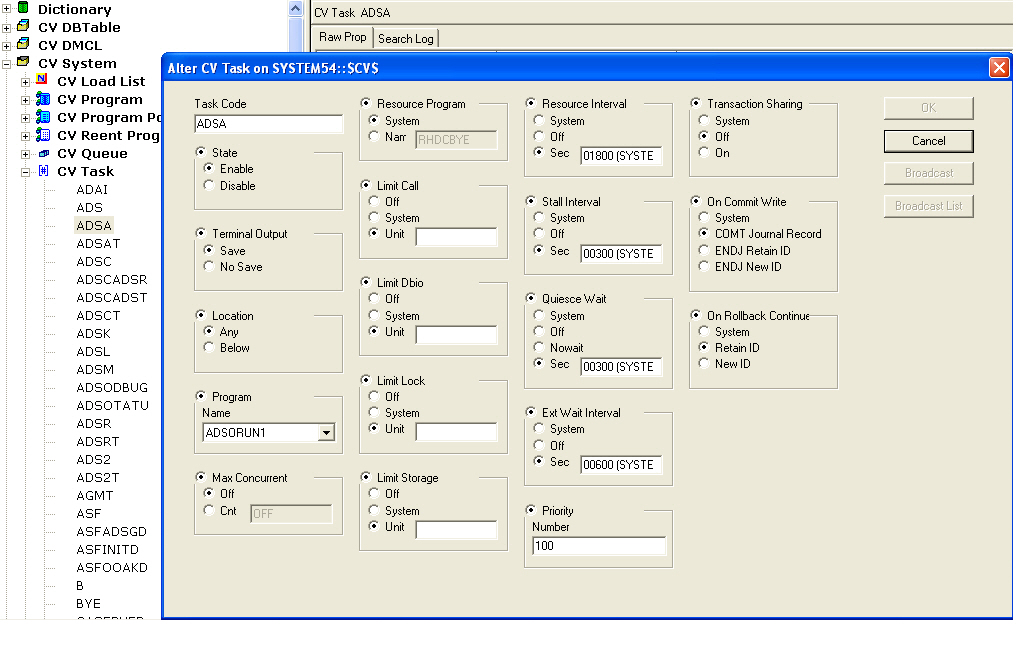
Task: Set Transaction Sharing to On
Action: 704,152
